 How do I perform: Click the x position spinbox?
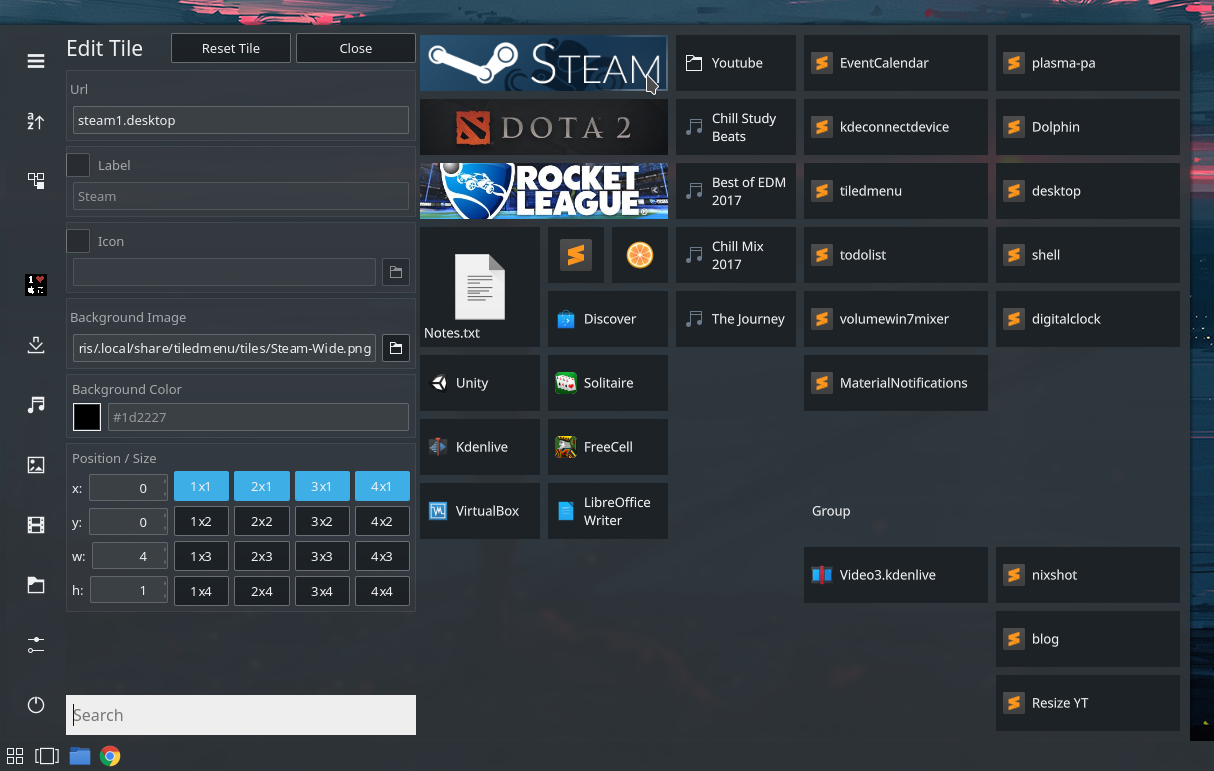pos(128,488)
